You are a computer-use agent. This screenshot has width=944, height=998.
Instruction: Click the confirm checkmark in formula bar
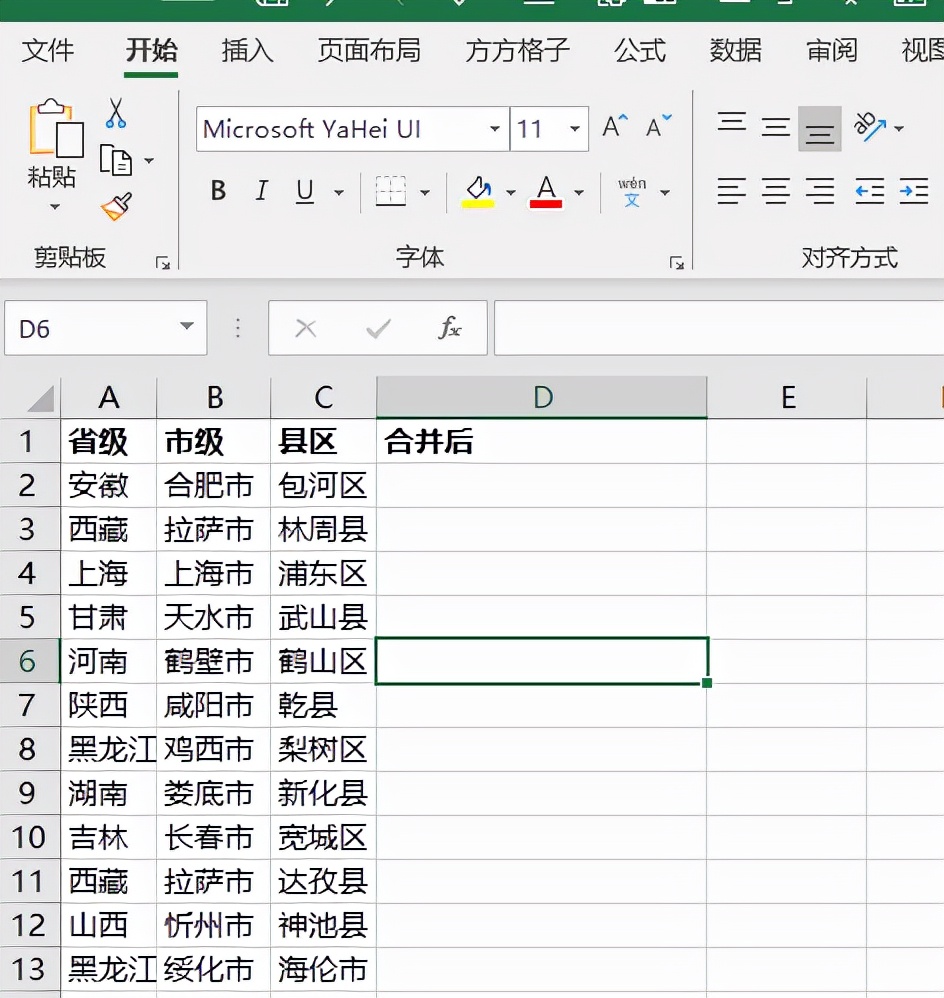coord(378,328)
